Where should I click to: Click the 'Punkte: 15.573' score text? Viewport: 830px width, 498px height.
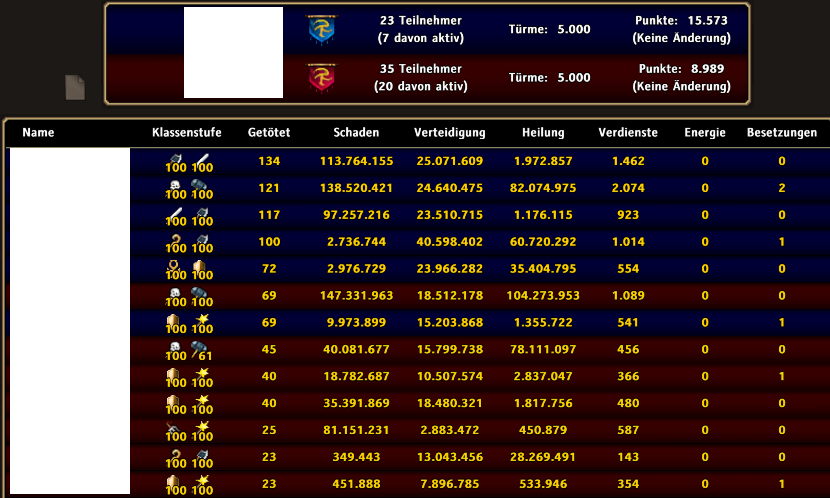pos(681,20)
